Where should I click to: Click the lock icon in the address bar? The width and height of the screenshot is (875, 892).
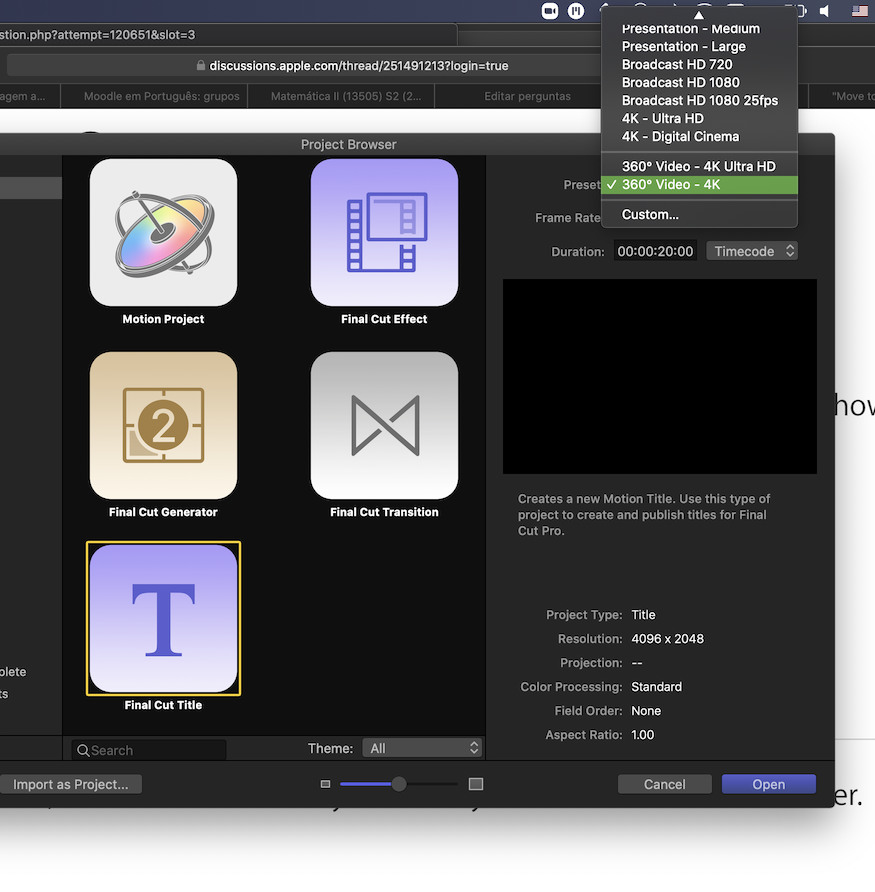click(x=201, y=65)
